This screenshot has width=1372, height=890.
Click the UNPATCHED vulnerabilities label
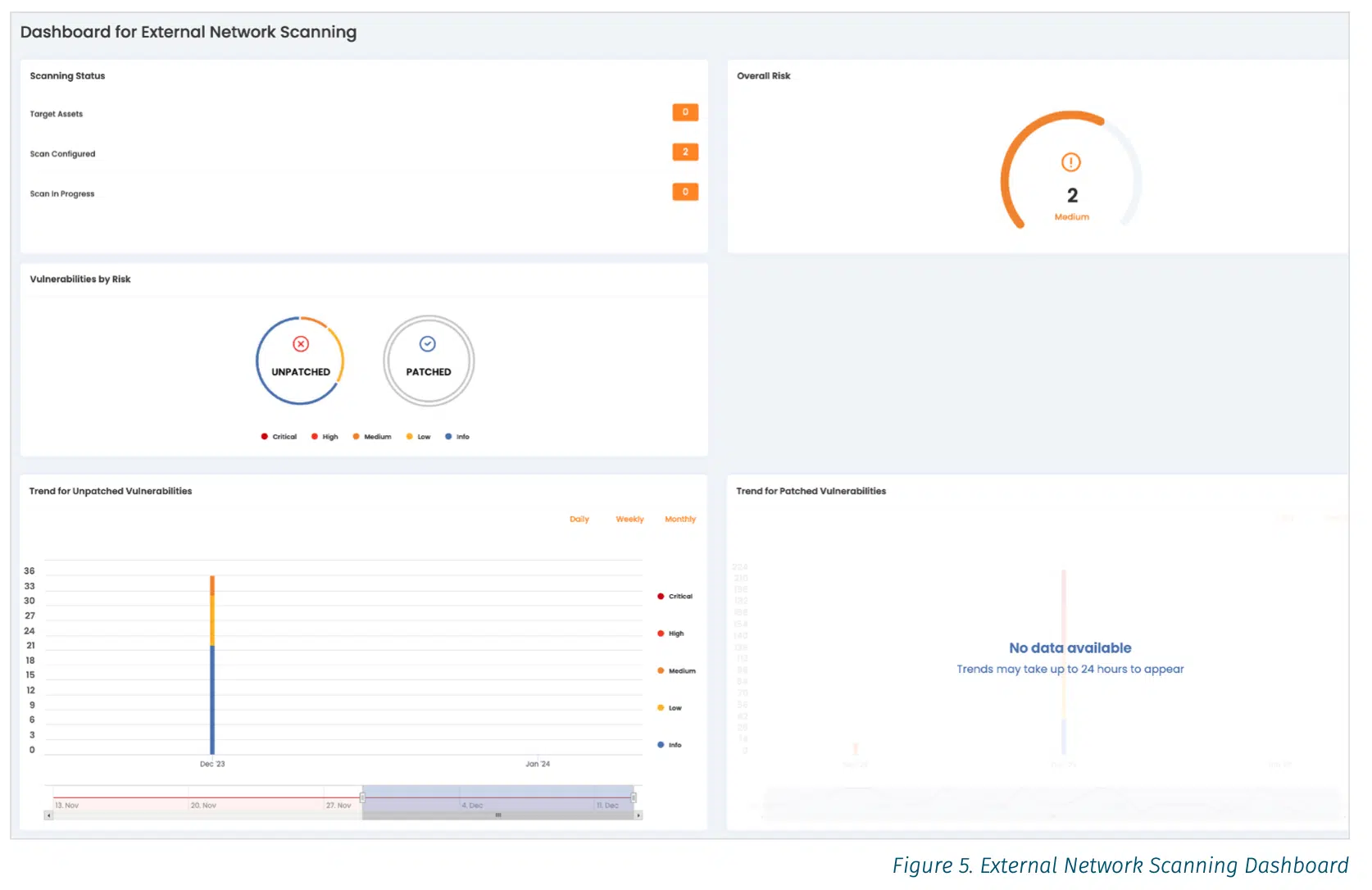301,372
